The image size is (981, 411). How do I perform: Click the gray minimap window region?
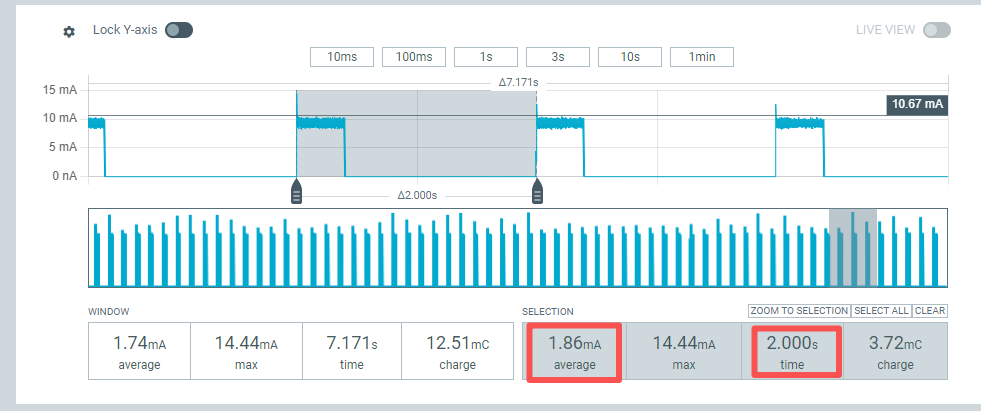pos(853,247)
